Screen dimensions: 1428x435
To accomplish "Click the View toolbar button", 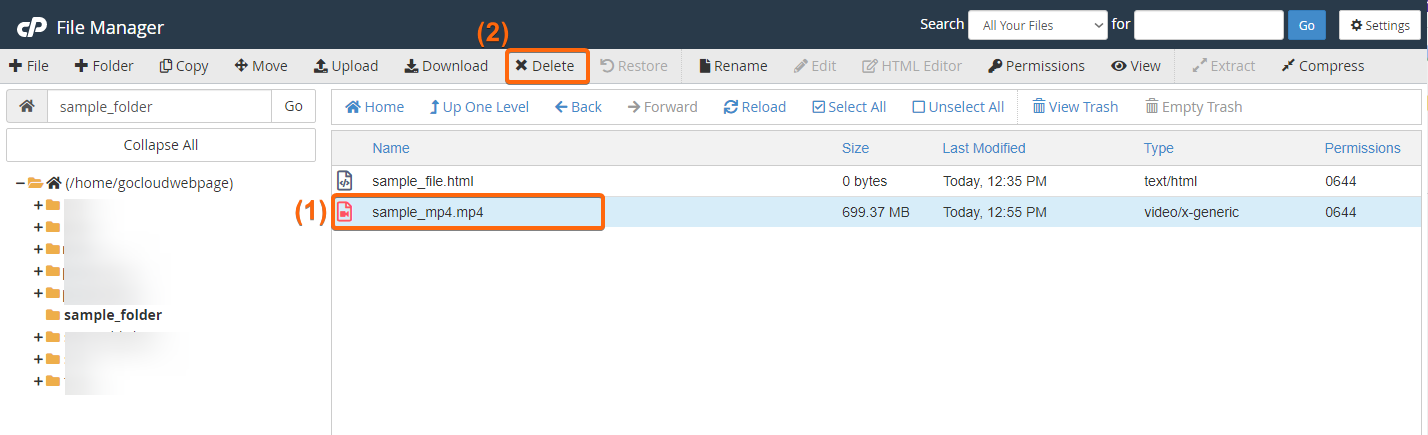I will pyautogui.click(x=1136, y=66).
